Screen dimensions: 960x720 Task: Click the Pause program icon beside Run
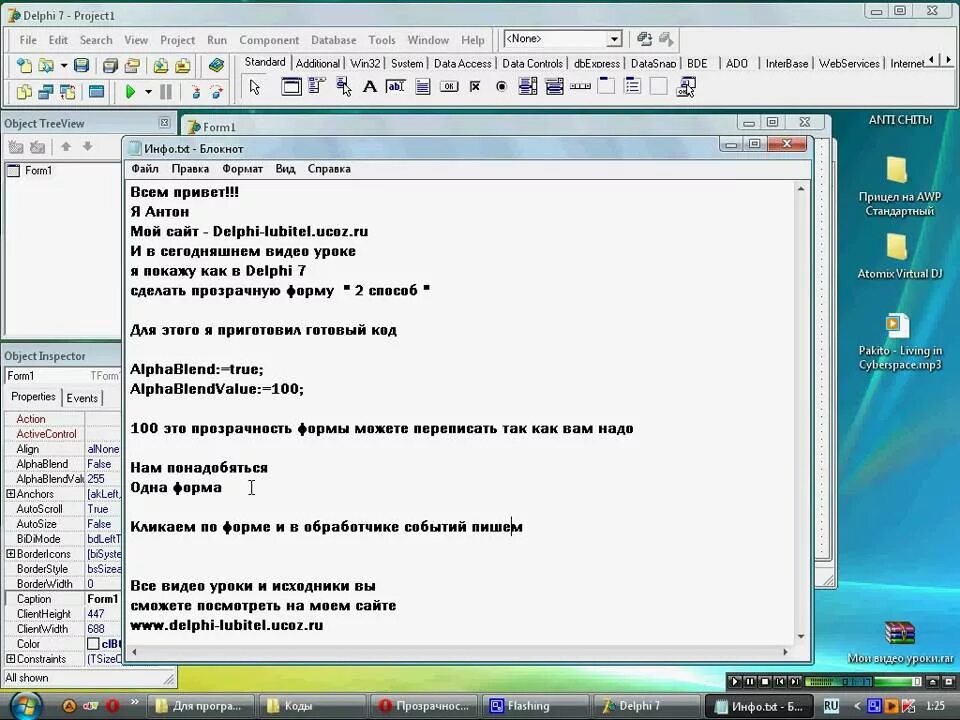click(x=166, y=92)
